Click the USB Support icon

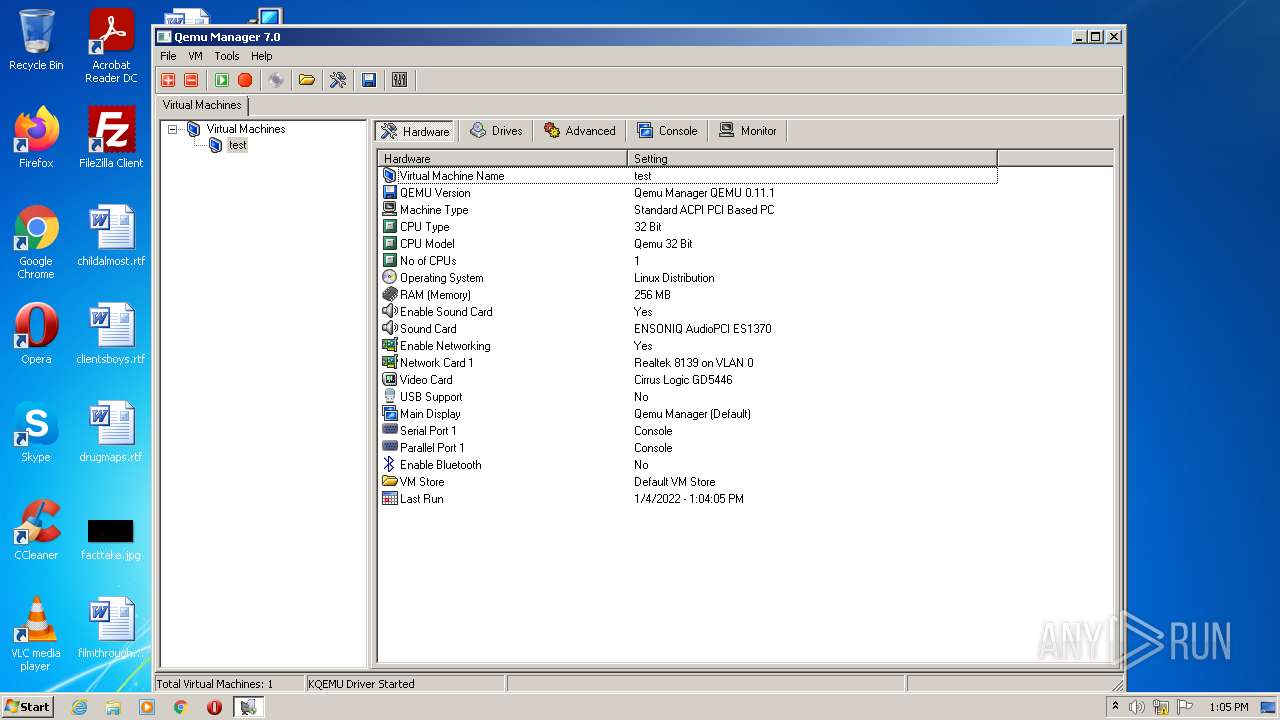click(x=390, y=397)
